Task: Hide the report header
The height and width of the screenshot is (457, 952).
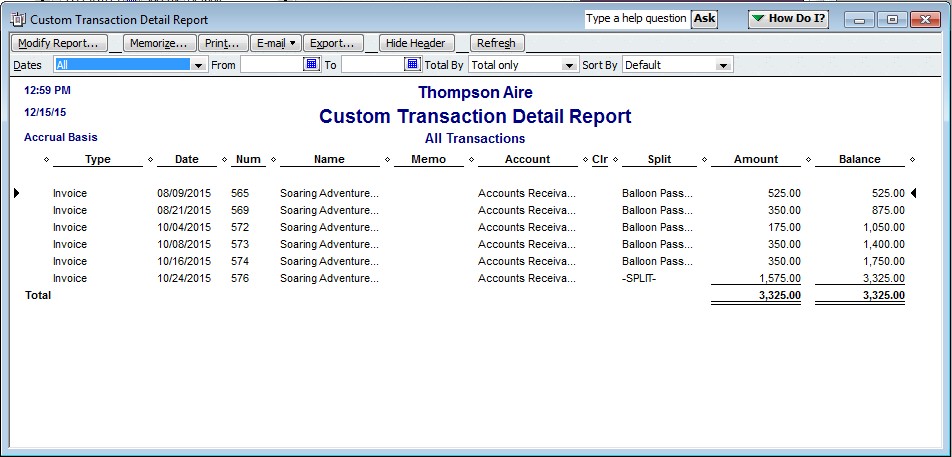Action: pyautogui.click(x=417, y=43)
